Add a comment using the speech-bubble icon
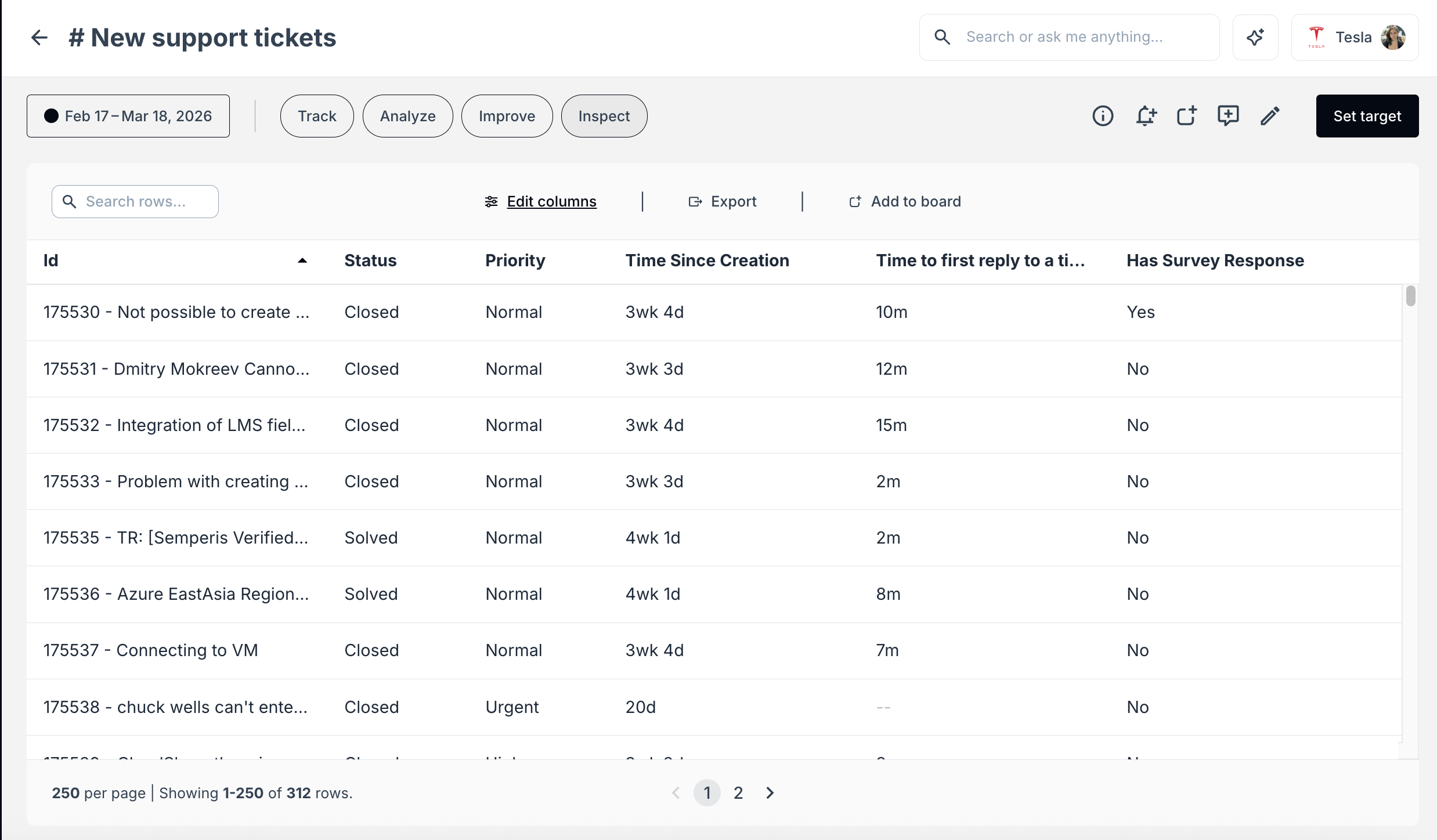 point(1228,116)
